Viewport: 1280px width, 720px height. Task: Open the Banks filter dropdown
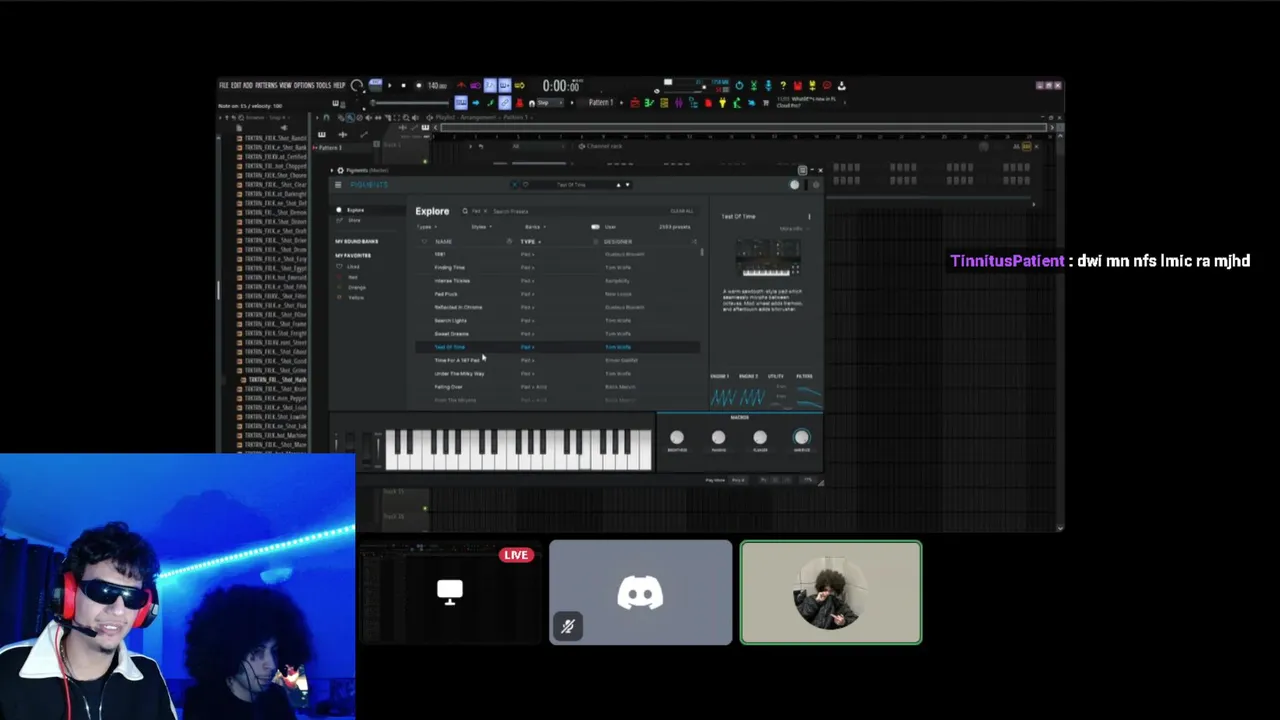(x=536, y=227)
